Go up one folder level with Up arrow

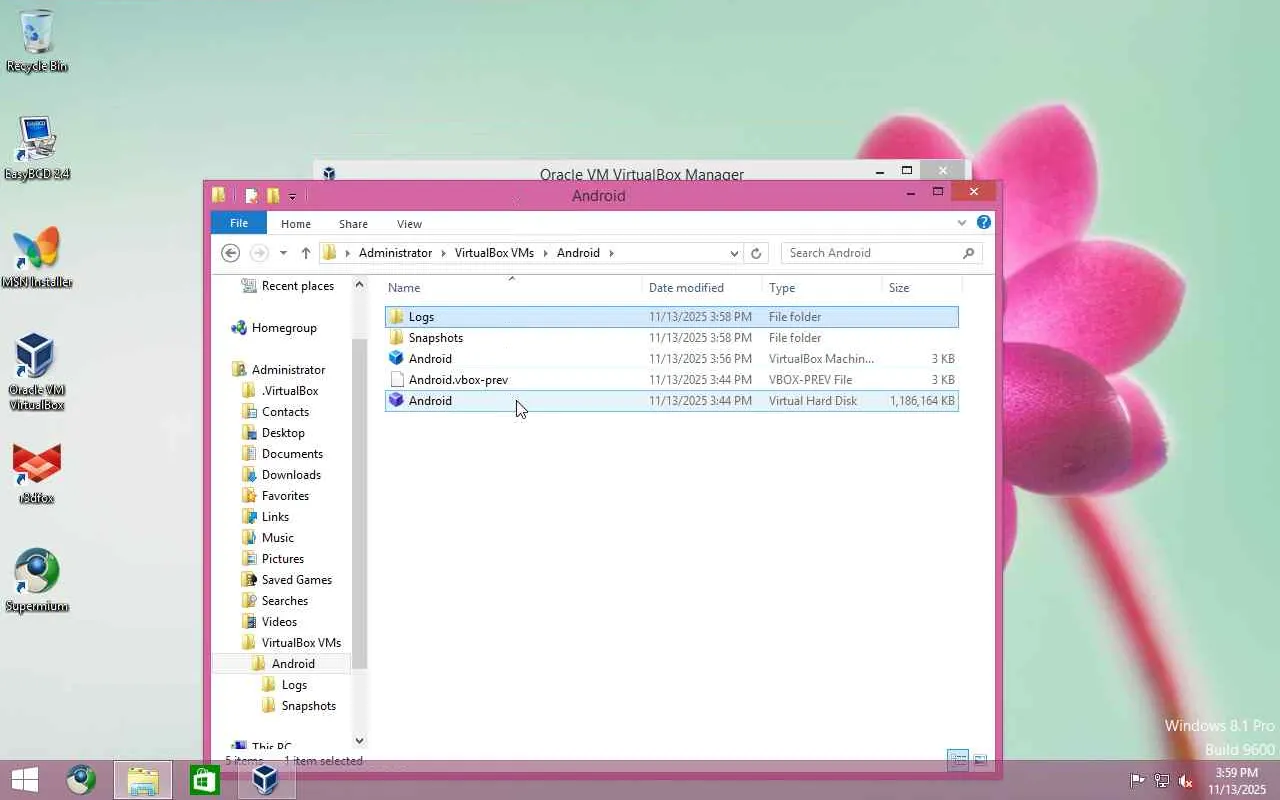(306, 253)
